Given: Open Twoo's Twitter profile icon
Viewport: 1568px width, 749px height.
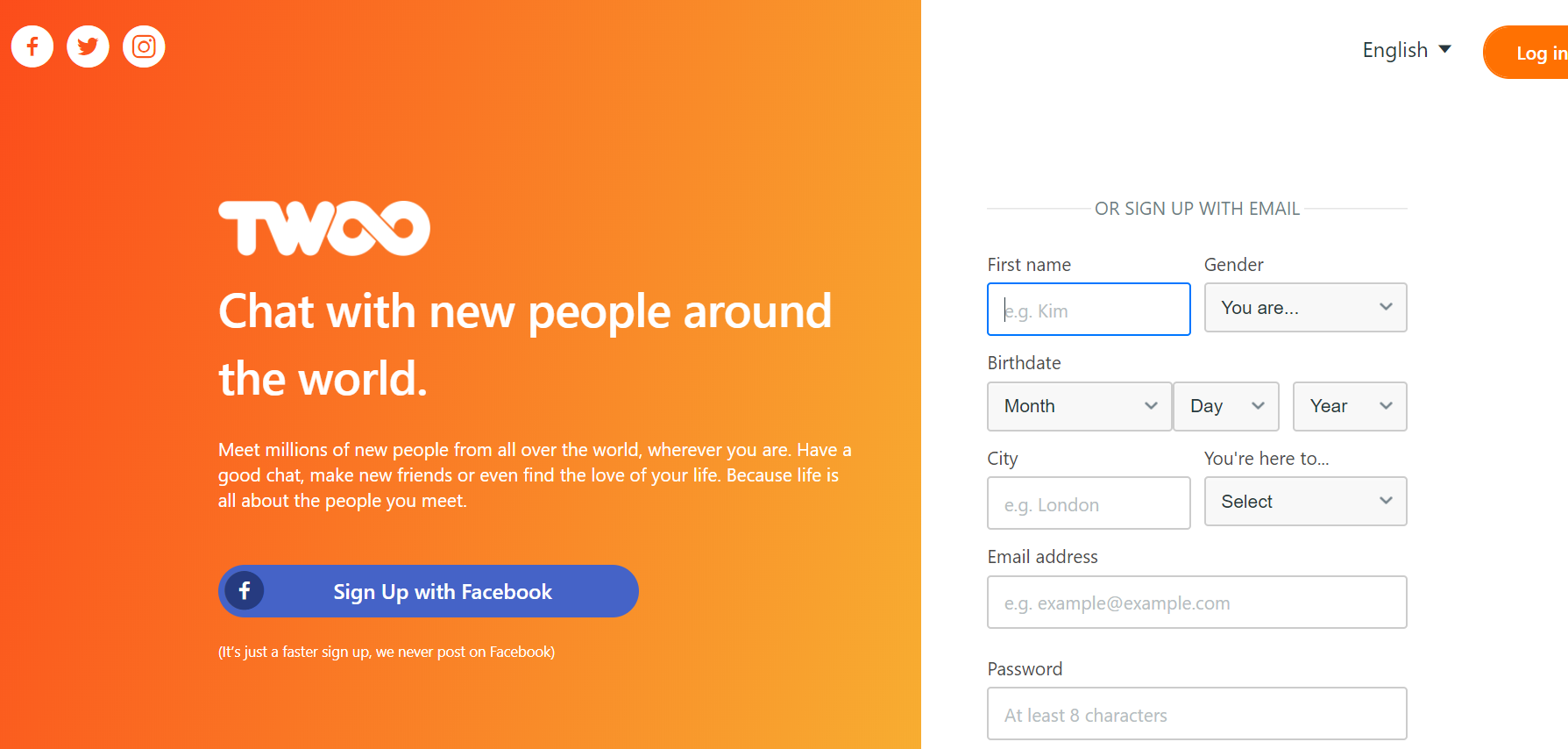Looking at the screenshot, I should pyautogui.click(x=88, y=46).
